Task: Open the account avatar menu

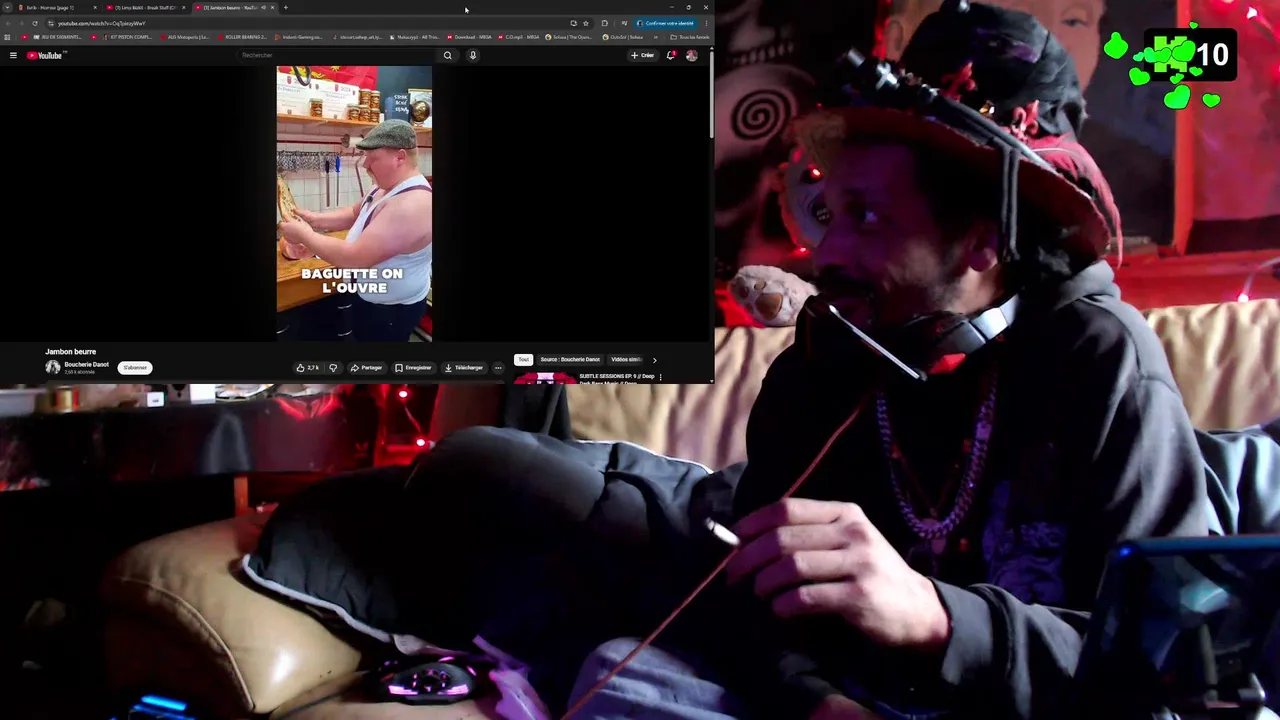Action: [691, 55]
